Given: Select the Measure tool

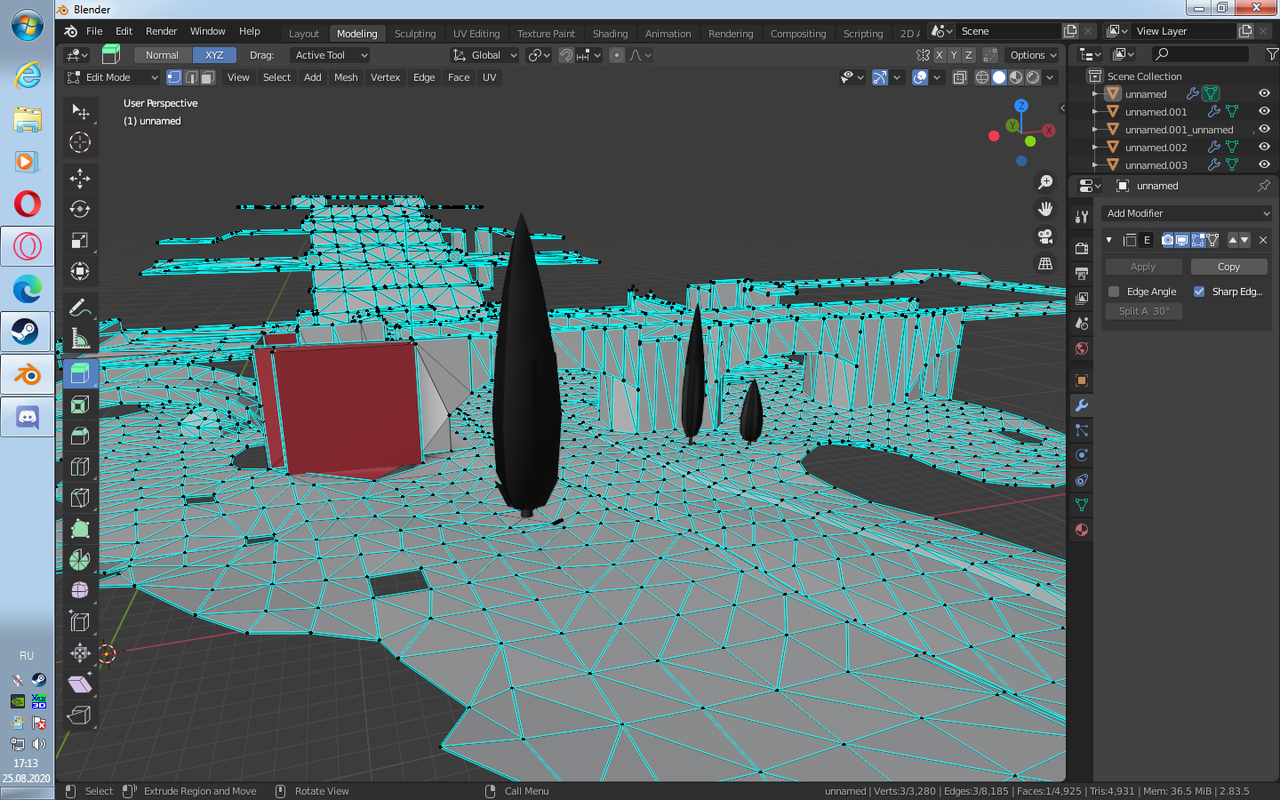Looking at the screenshot, I should (80, 339).
